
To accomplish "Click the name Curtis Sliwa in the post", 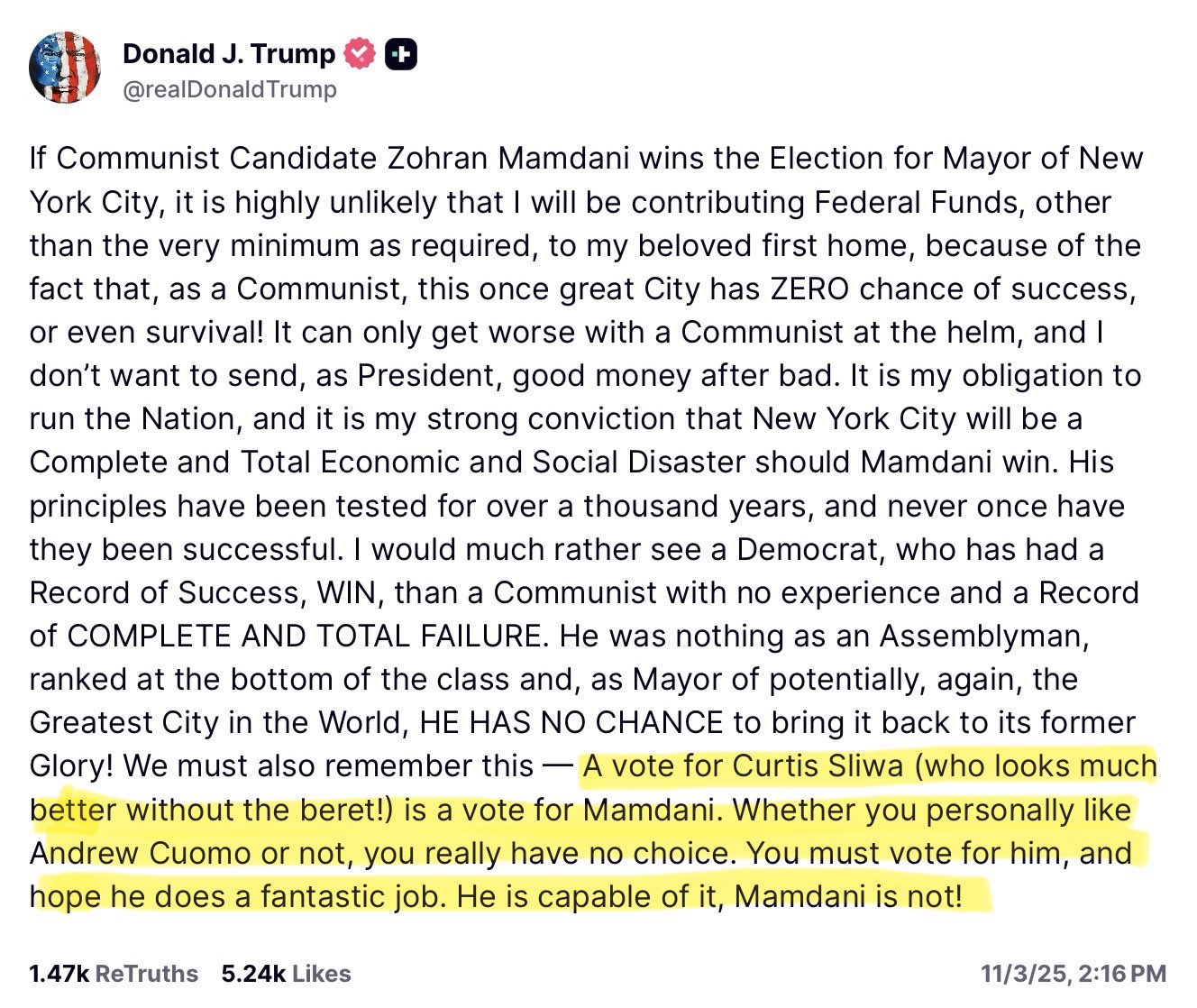I will pos(818,766).
